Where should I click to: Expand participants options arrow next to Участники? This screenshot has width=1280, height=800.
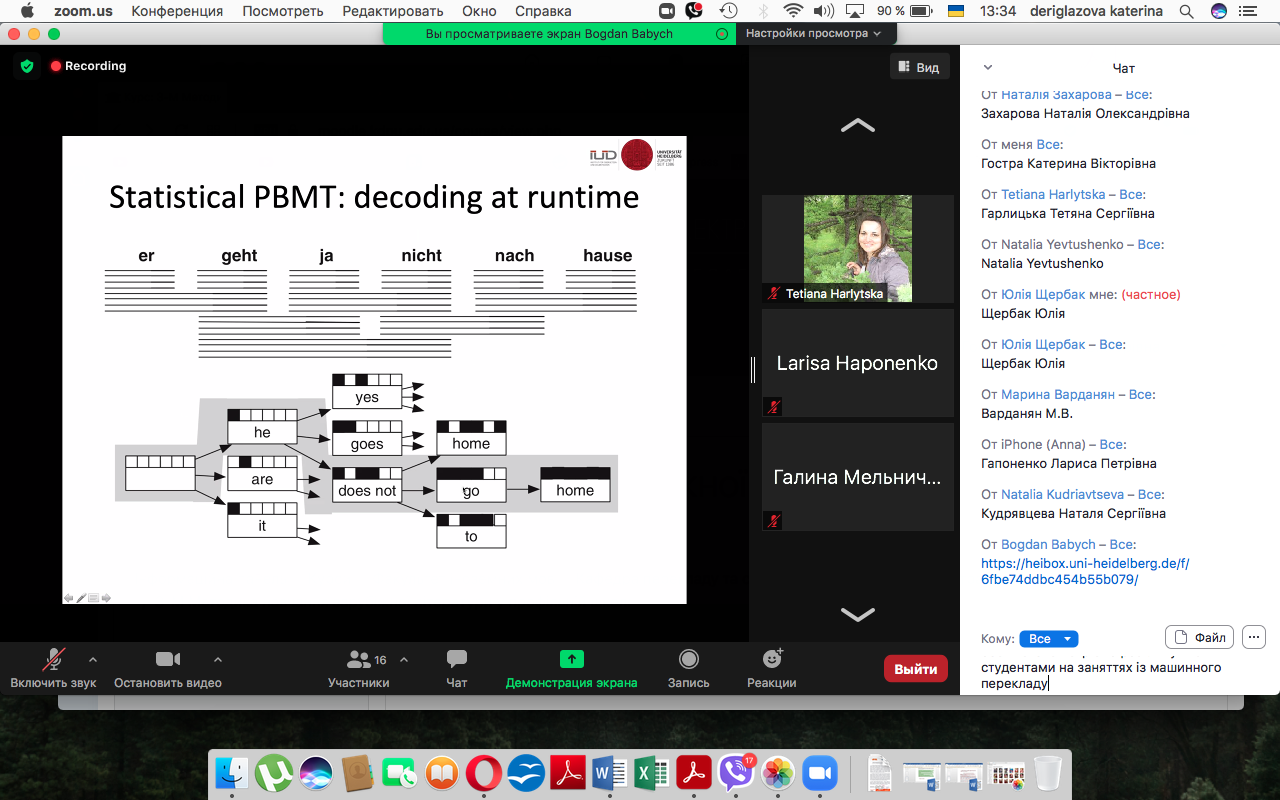tap(404, 660)
